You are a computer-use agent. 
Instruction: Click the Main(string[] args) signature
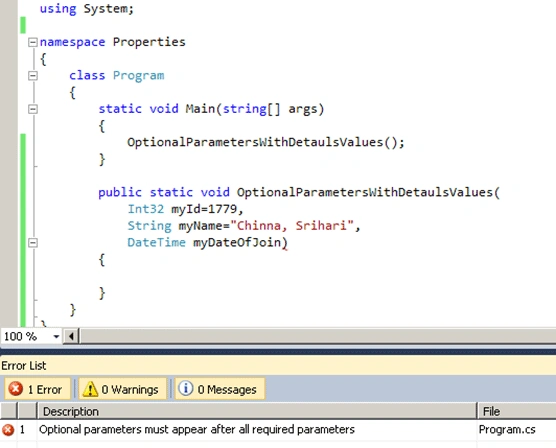tap(255, 109)
